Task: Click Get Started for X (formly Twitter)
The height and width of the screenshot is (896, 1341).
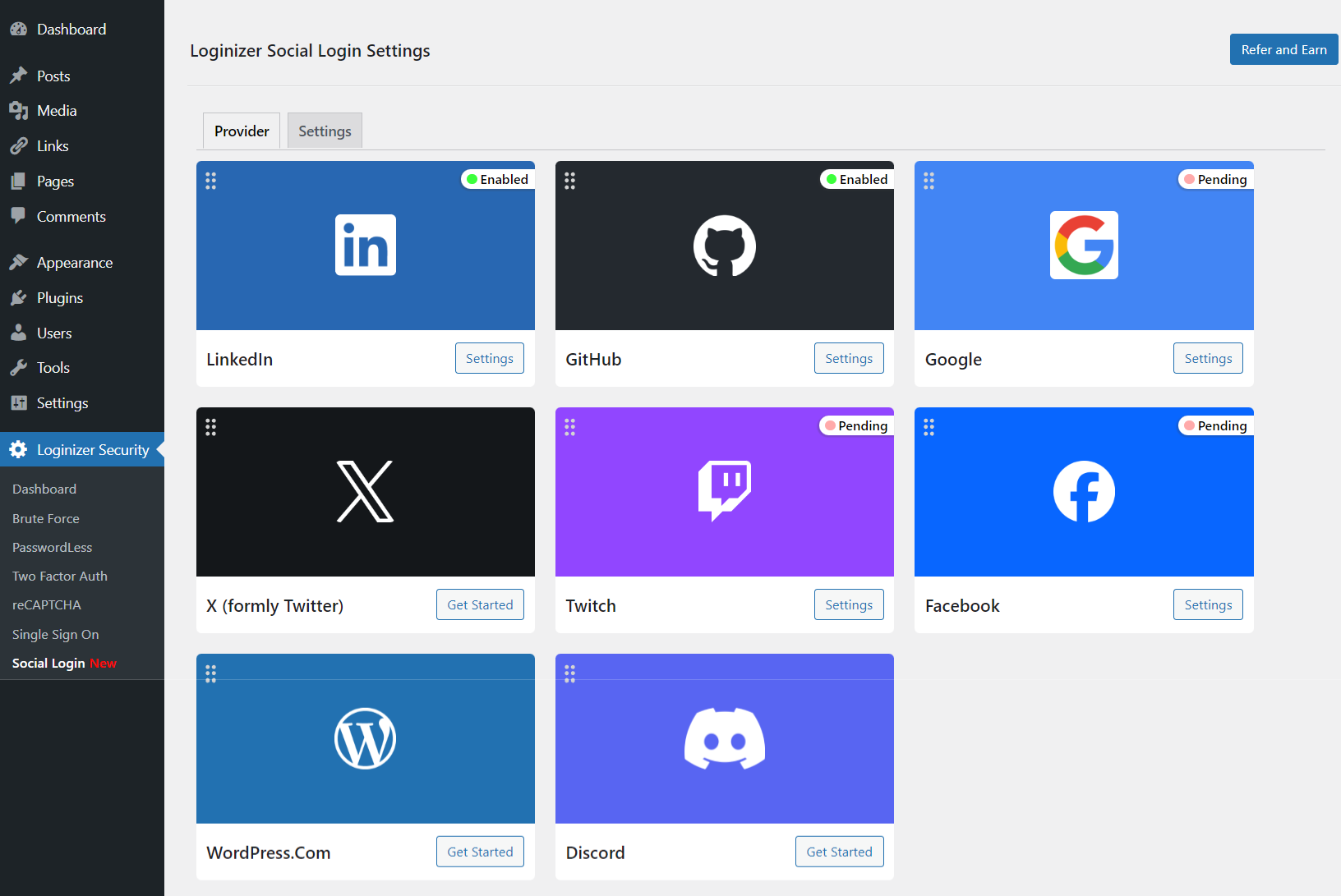Action: (480, 604)
